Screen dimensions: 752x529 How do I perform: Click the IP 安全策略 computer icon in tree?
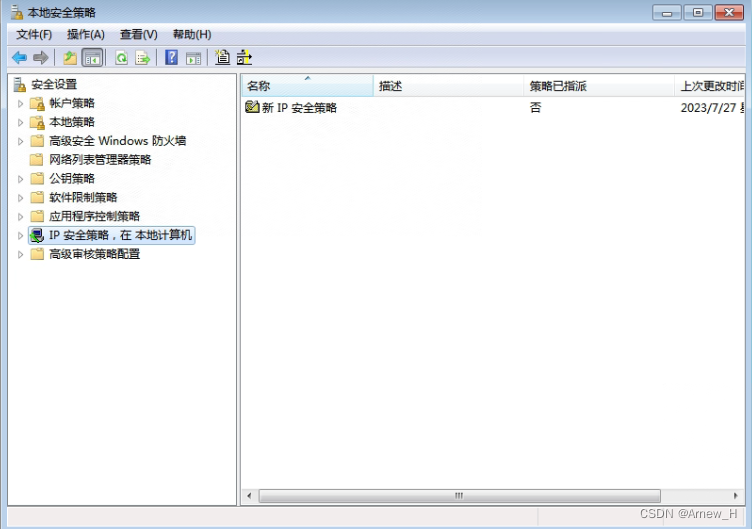(37, 235)
